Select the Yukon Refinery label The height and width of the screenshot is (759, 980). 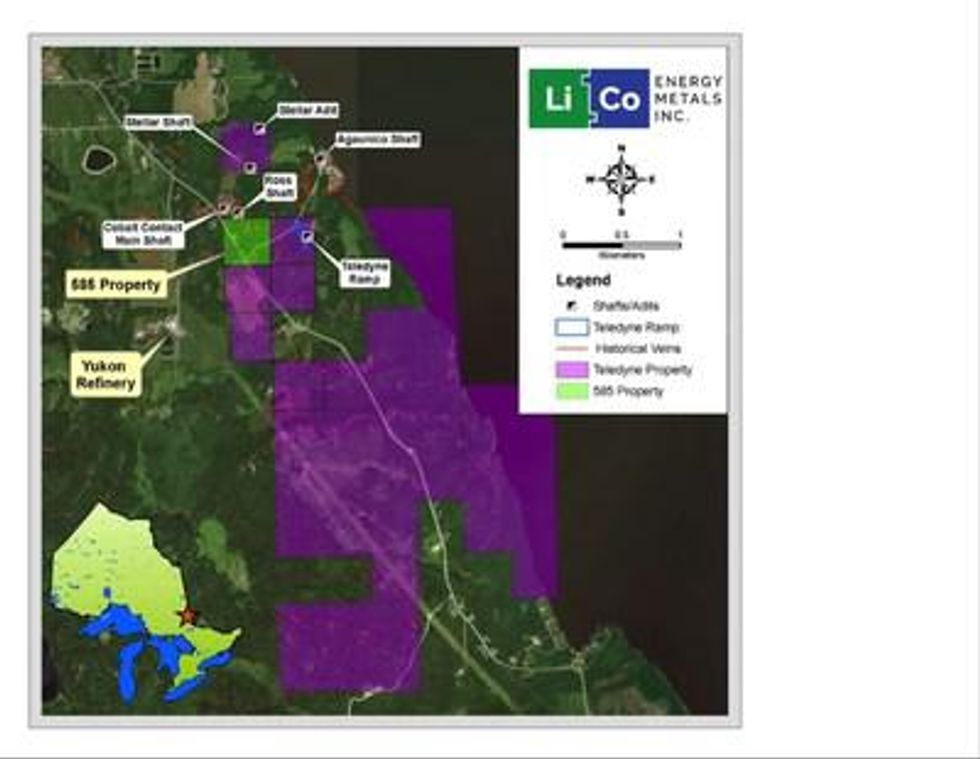click(x=106, y=373)
